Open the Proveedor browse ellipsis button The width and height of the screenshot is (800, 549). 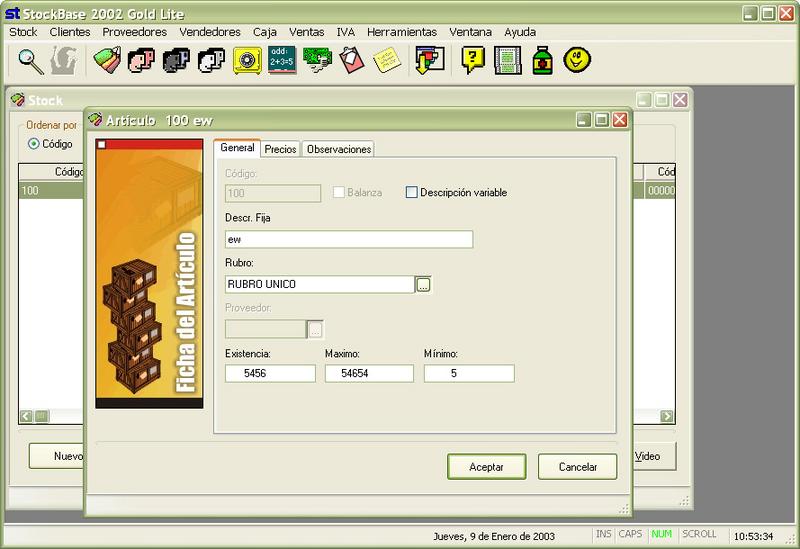point(315,330)
